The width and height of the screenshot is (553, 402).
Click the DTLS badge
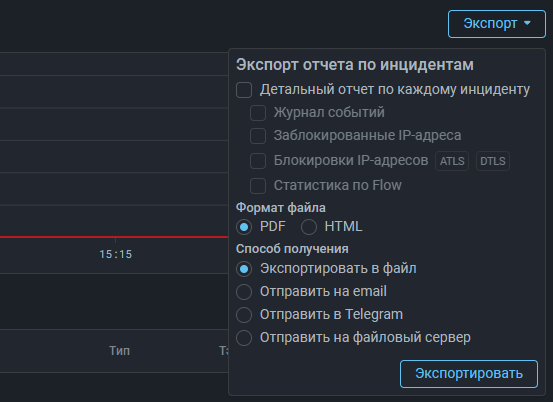pos(493,161)
